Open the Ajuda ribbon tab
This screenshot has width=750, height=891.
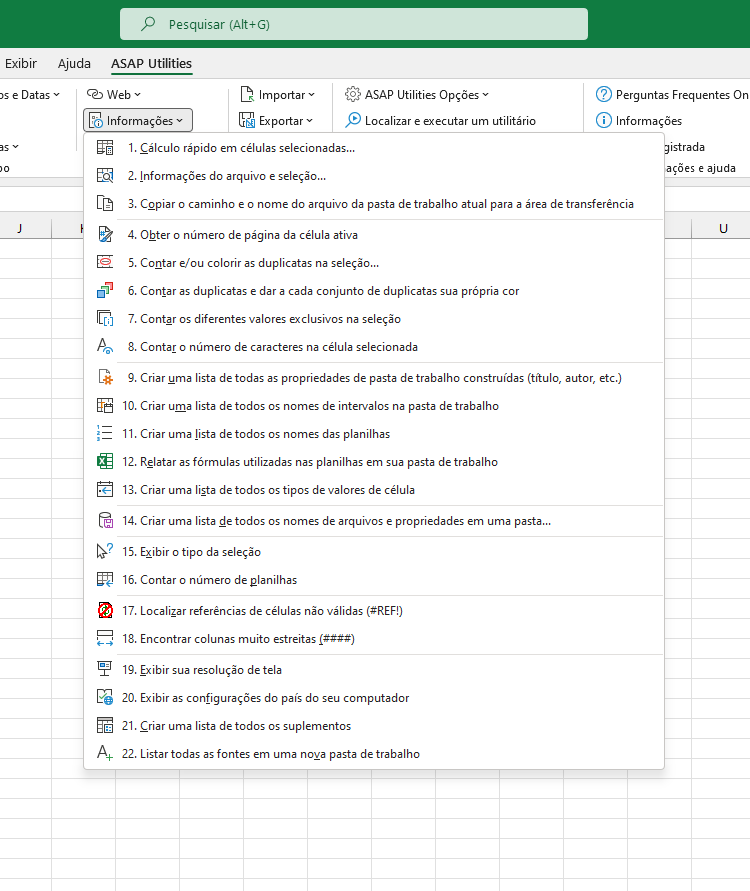click(74, 64)
